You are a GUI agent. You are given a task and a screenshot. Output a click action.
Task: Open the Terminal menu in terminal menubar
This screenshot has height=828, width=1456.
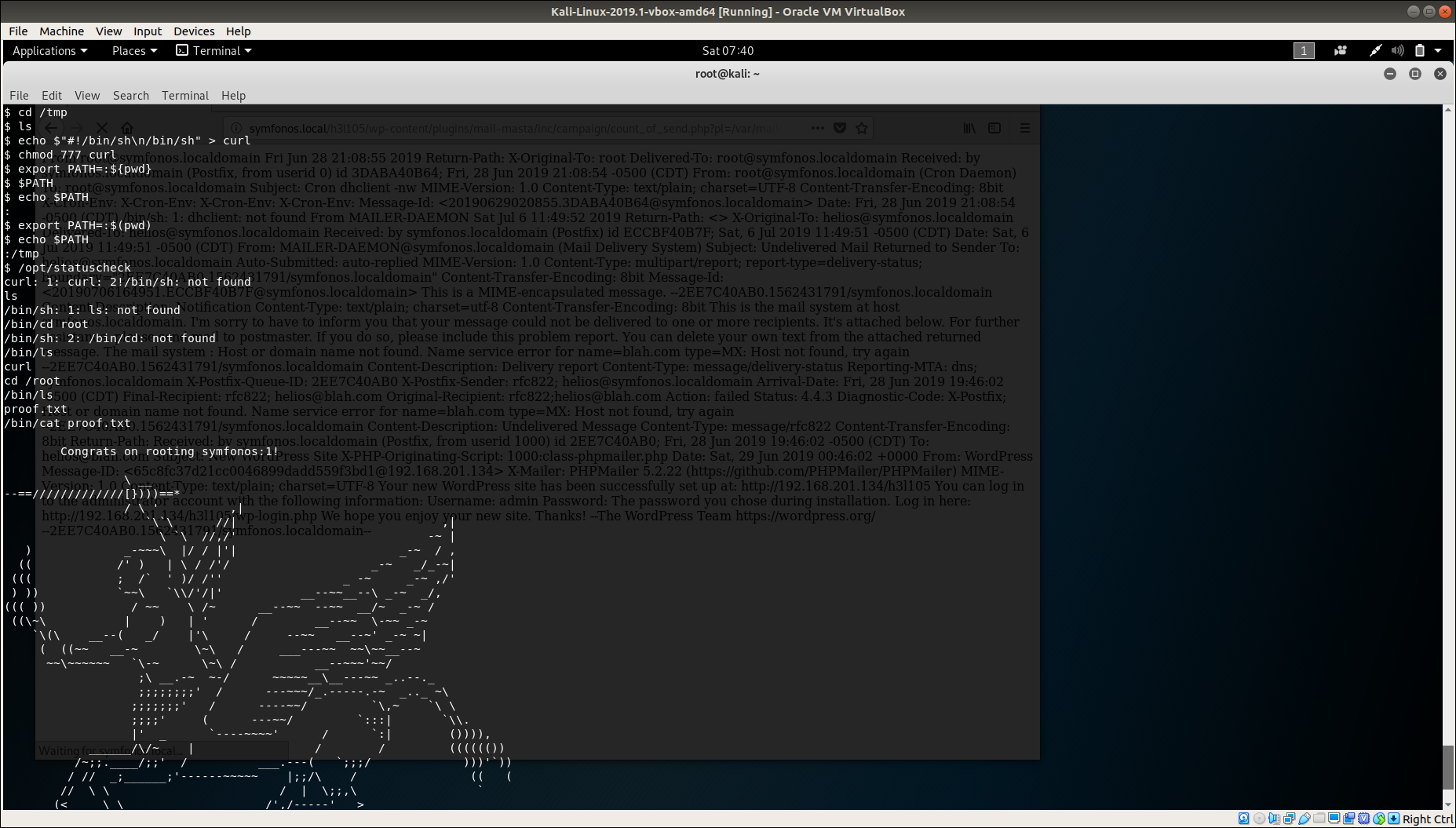(x=185, y=95)
